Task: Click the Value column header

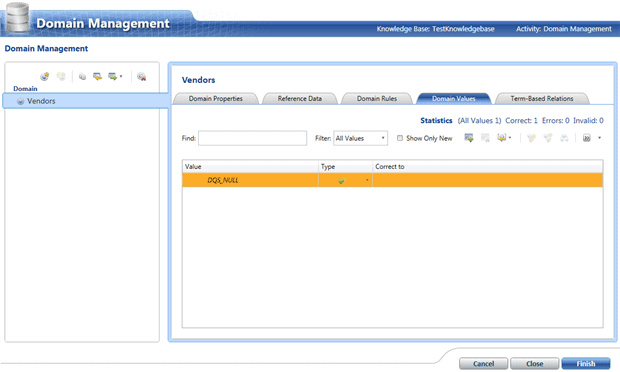Action: 250,166
